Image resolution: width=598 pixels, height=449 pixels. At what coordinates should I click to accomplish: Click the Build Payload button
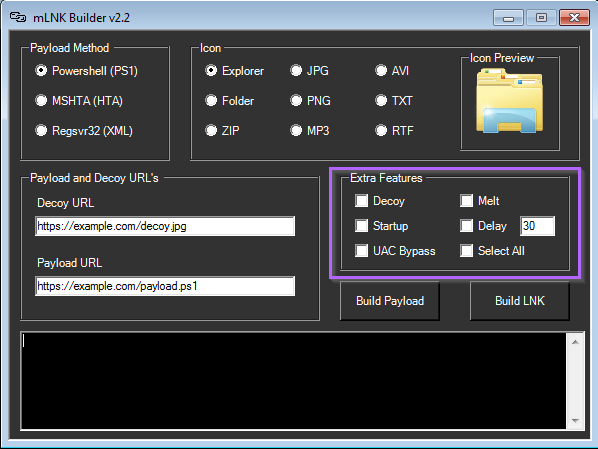click(390, 301)
